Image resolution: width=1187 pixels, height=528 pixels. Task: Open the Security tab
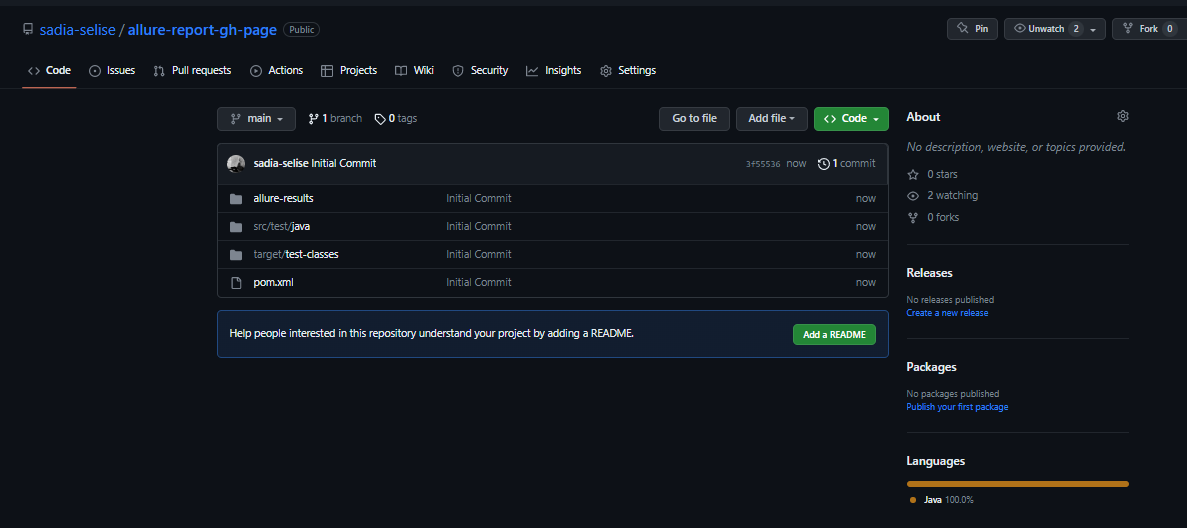pyautogui.click(x=480, y=70)
